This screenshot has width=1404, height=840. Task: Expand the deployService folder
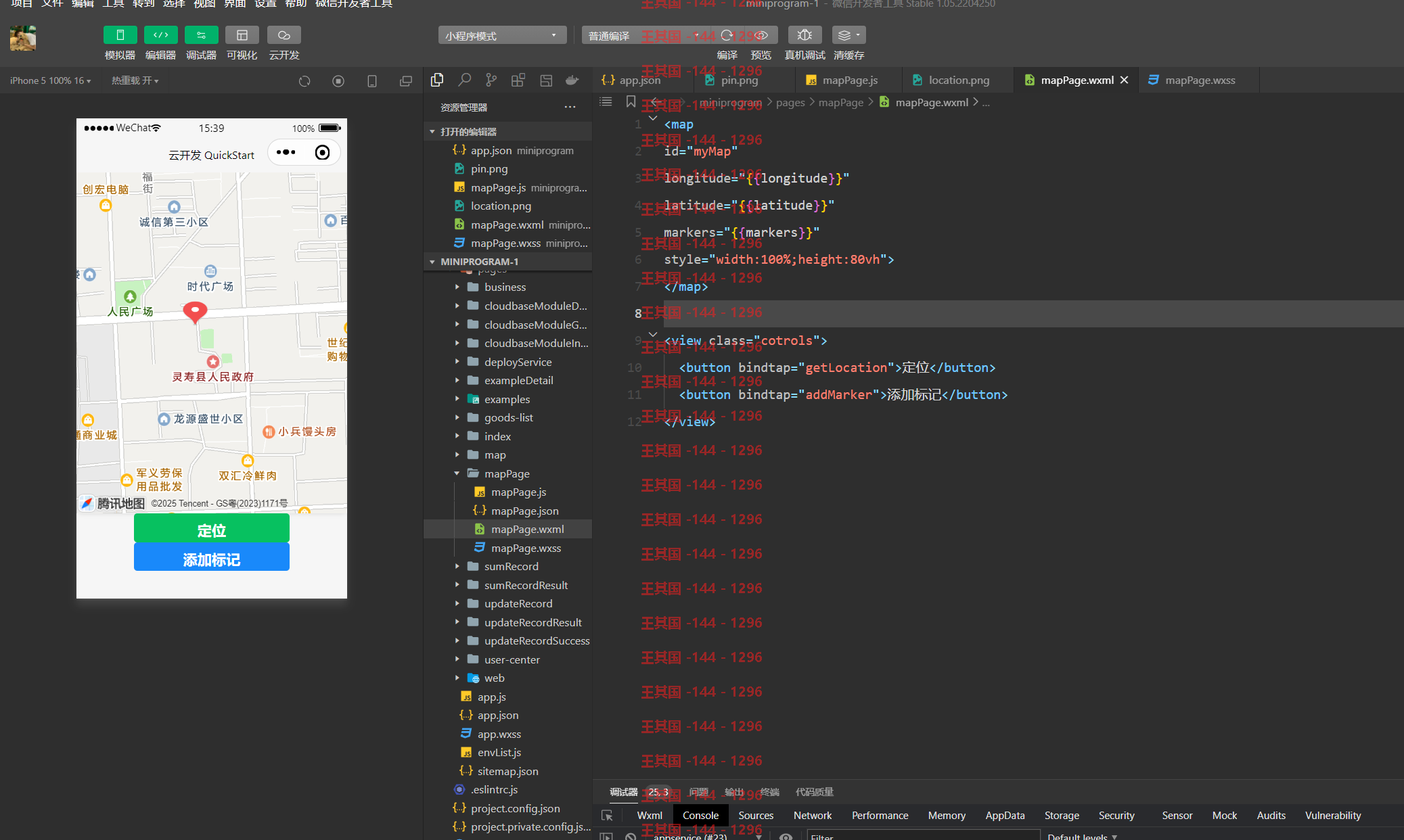(518, 362)
